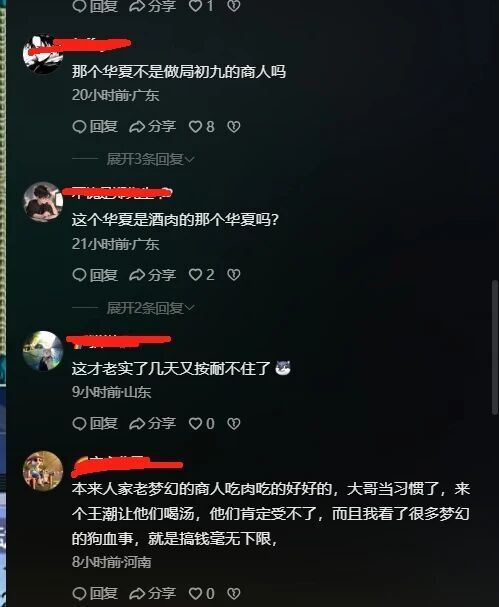Expand 展开2条回复 replies
Viewport: 499px width, 607px height.
point(150,308)
